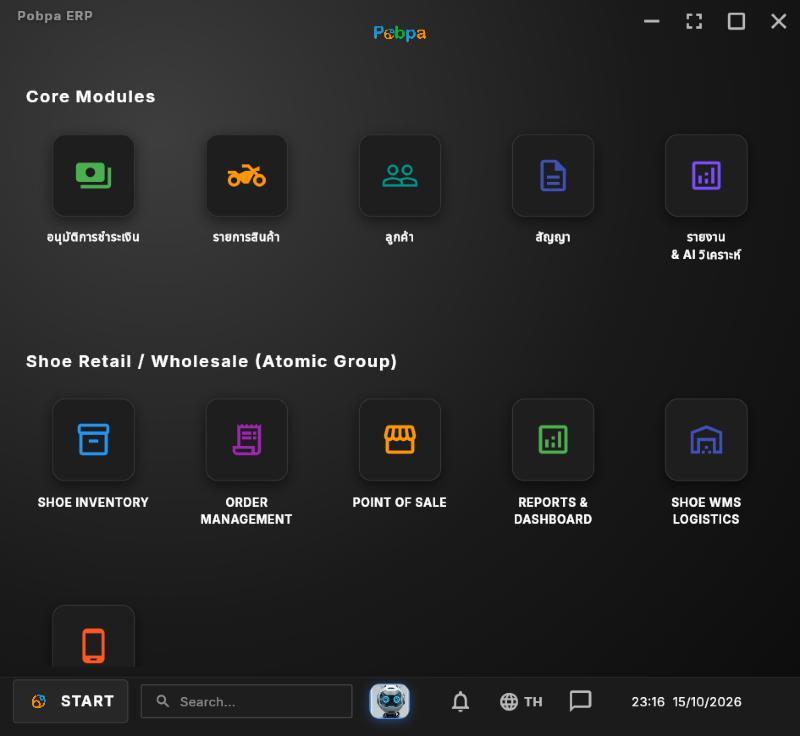Screen dimensions: 800x736
Task: Click the "Core Modules" section heading
Action: (x=90, y=96)
